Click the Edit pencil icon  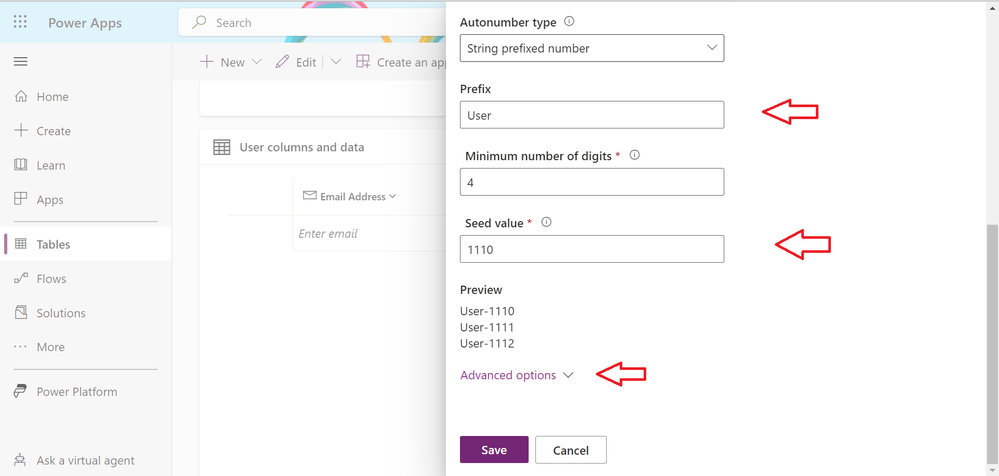[x=282, y=62]
